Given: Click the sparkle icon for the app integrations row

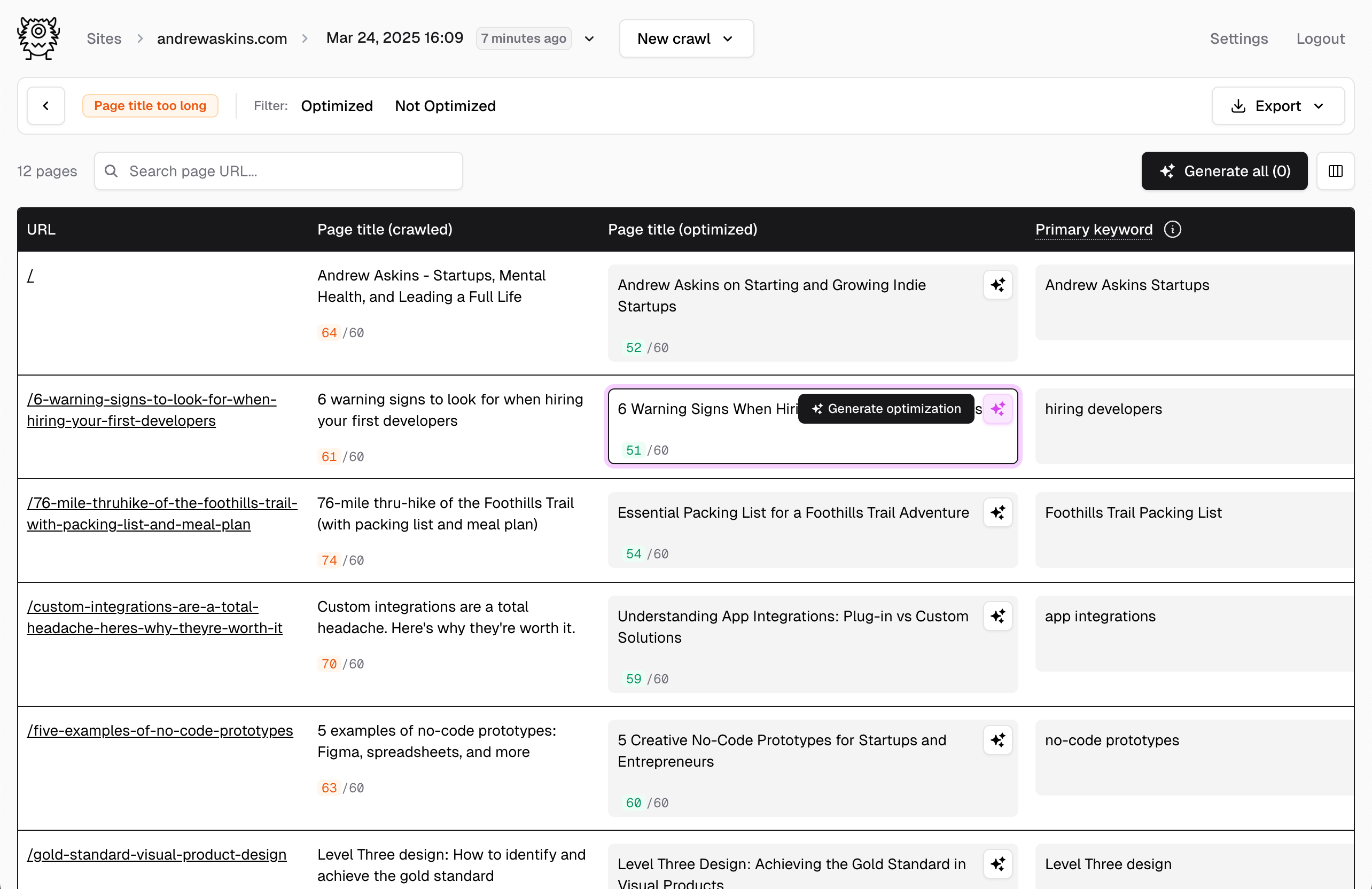Looking at the screenshot, I should 997,617.
